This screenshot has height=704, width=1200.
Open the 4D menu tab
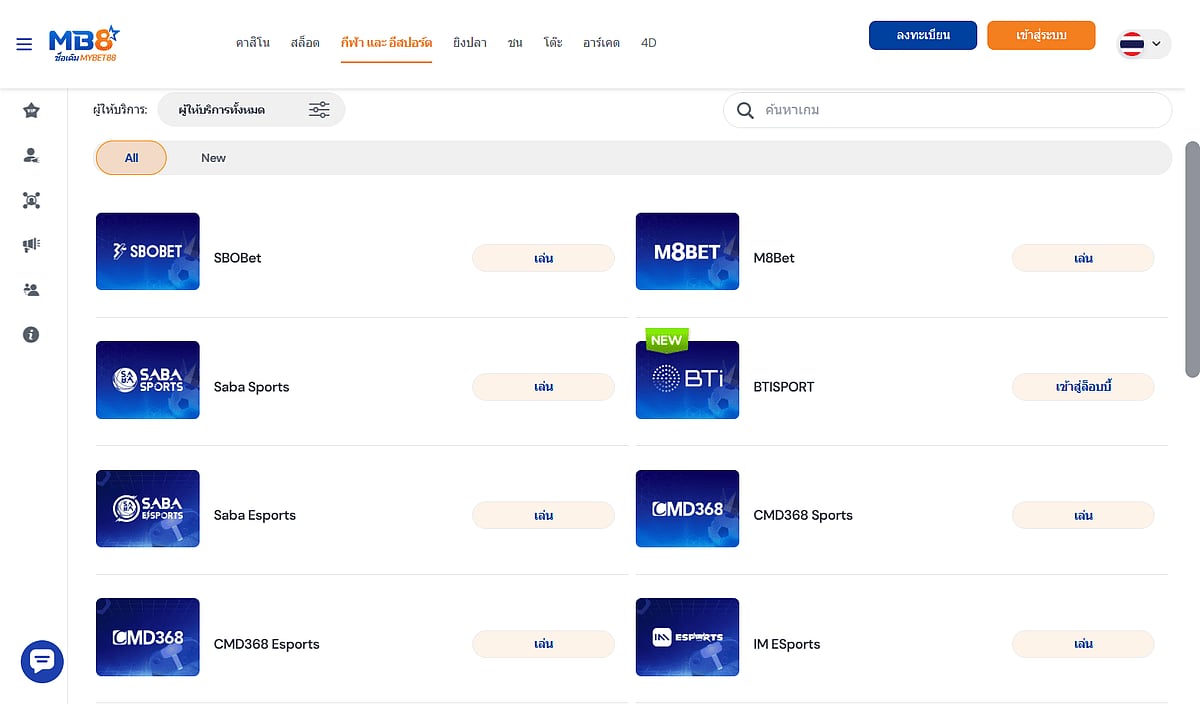(649, 43)
